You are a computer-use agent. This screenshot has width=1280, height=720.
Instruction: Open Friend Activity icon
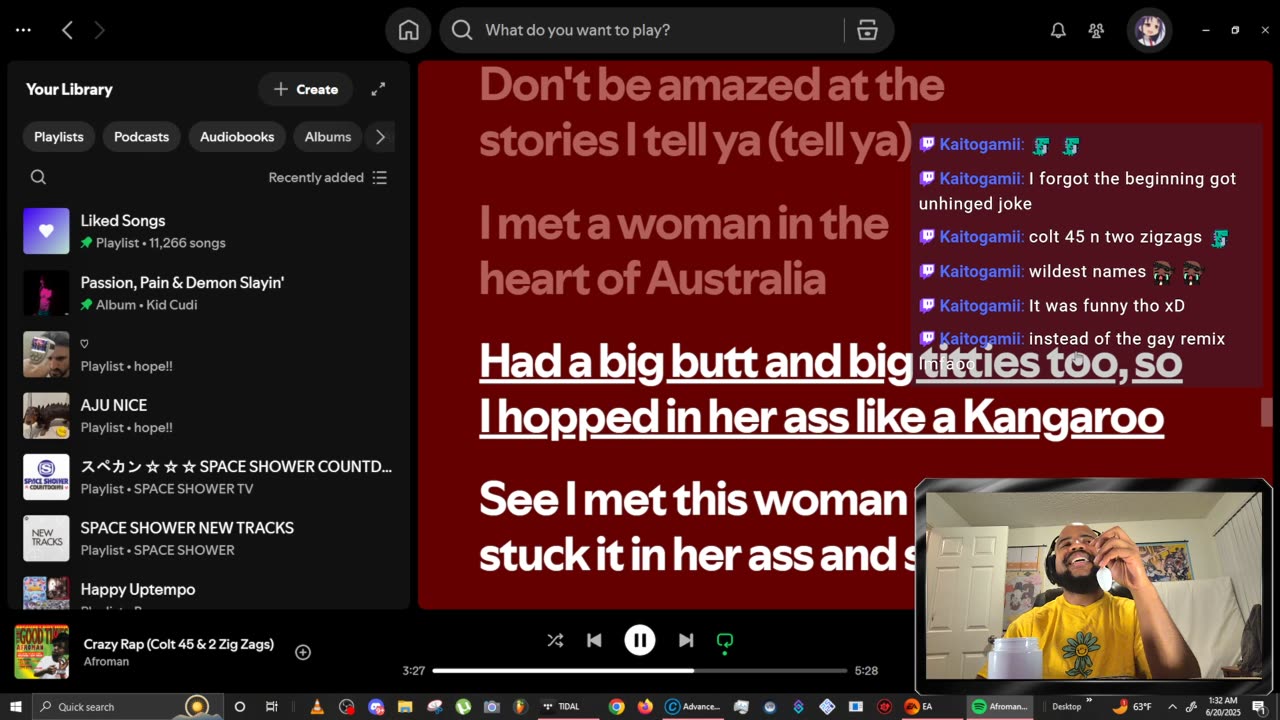[1096, 31]
